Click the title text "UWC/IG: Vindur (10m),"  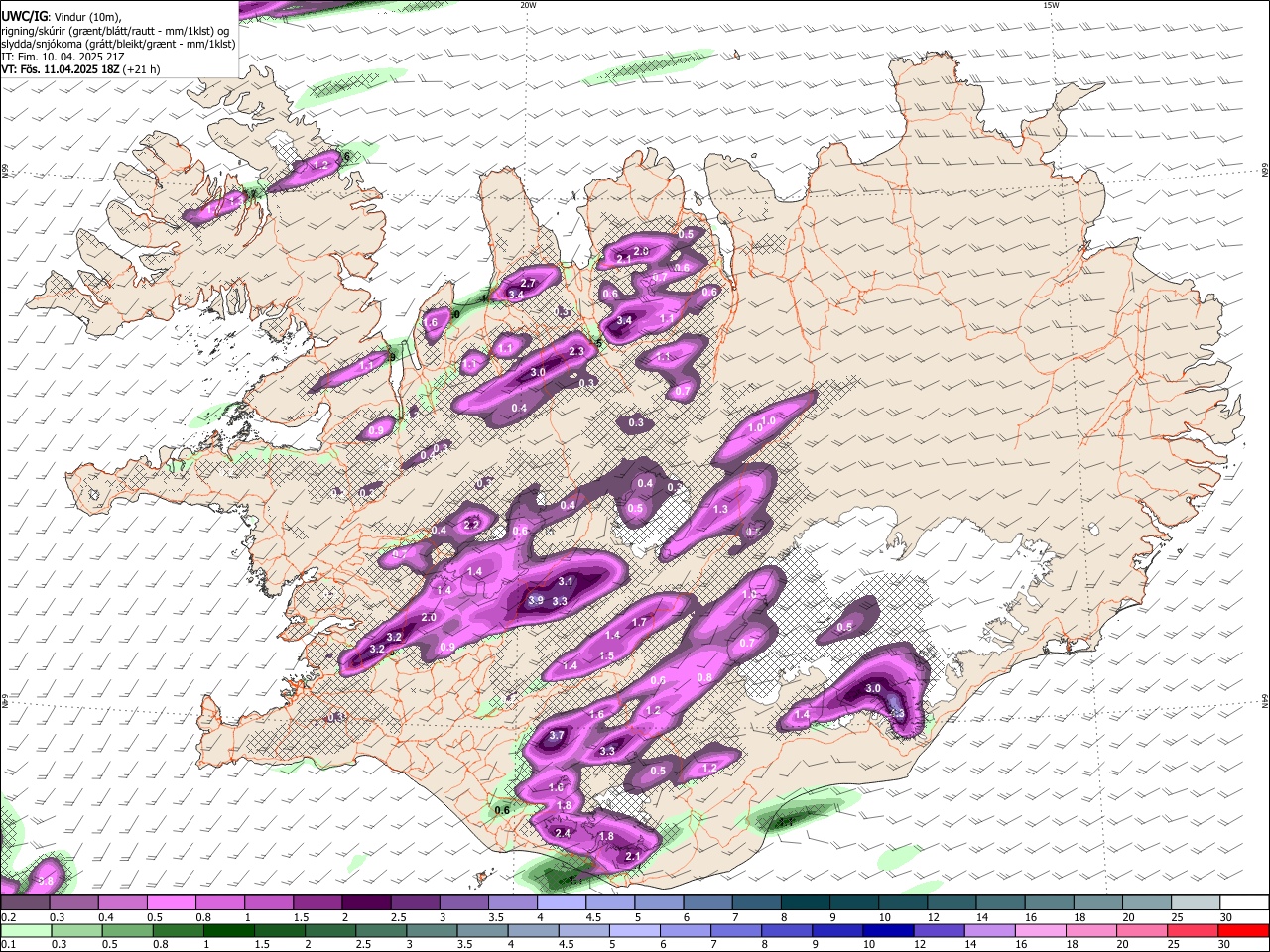pos(62,16)
